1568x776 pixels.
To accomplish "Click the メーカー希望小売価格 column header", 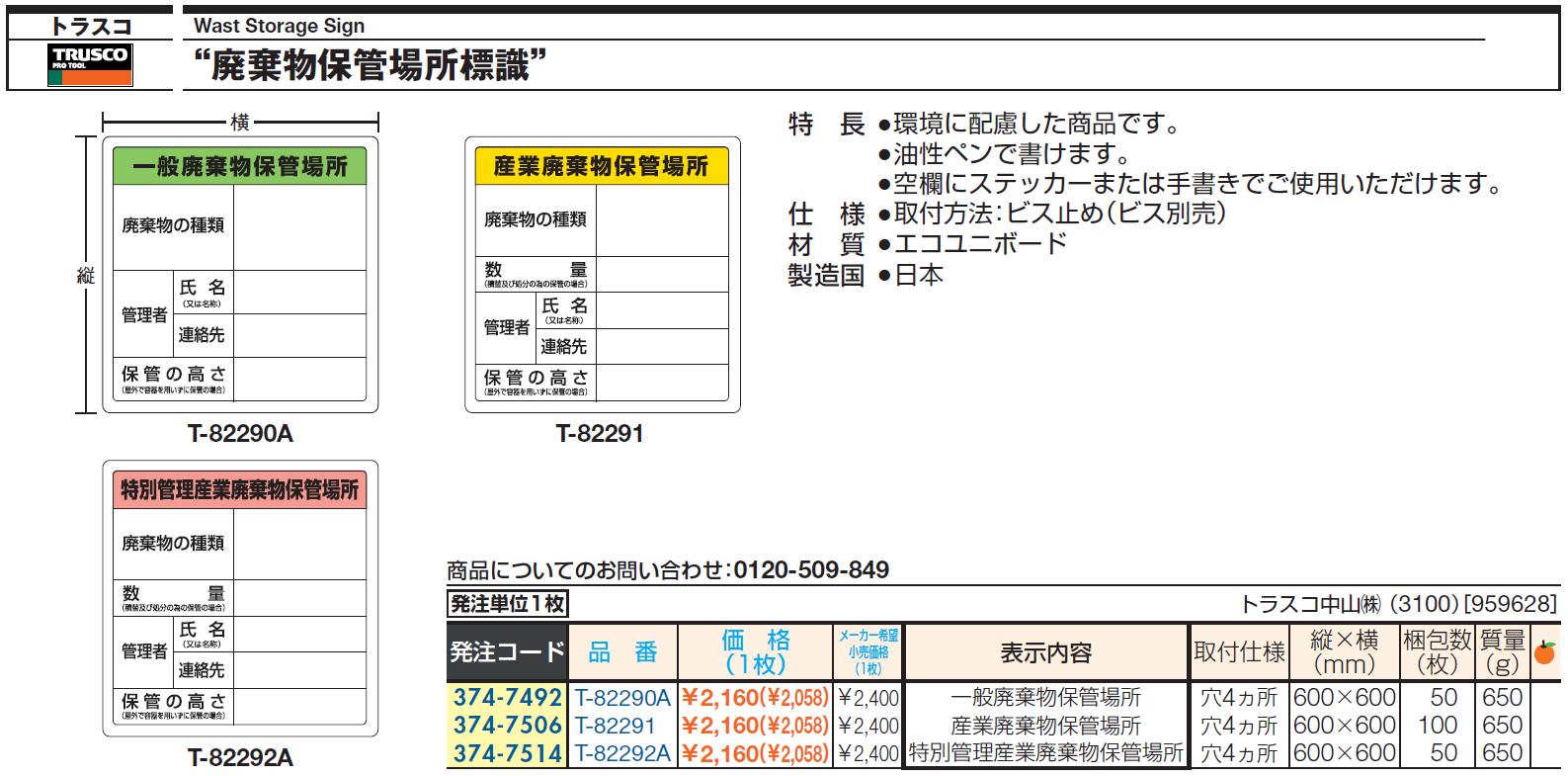I will 868,652.
